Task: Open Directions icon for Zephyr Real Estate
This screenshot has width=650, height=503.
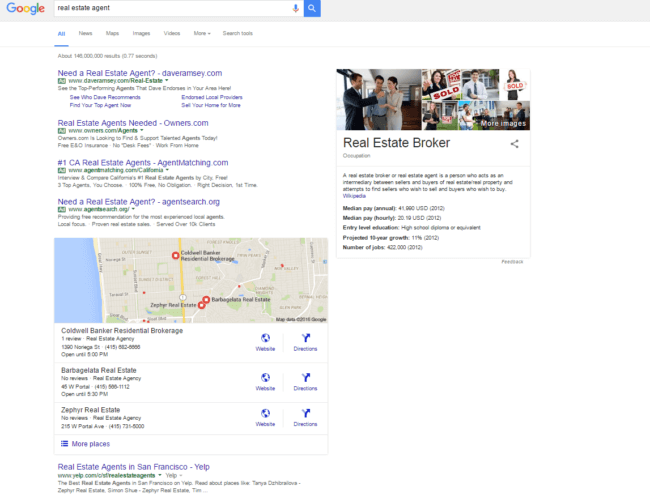Action: (x=306, y=413)
